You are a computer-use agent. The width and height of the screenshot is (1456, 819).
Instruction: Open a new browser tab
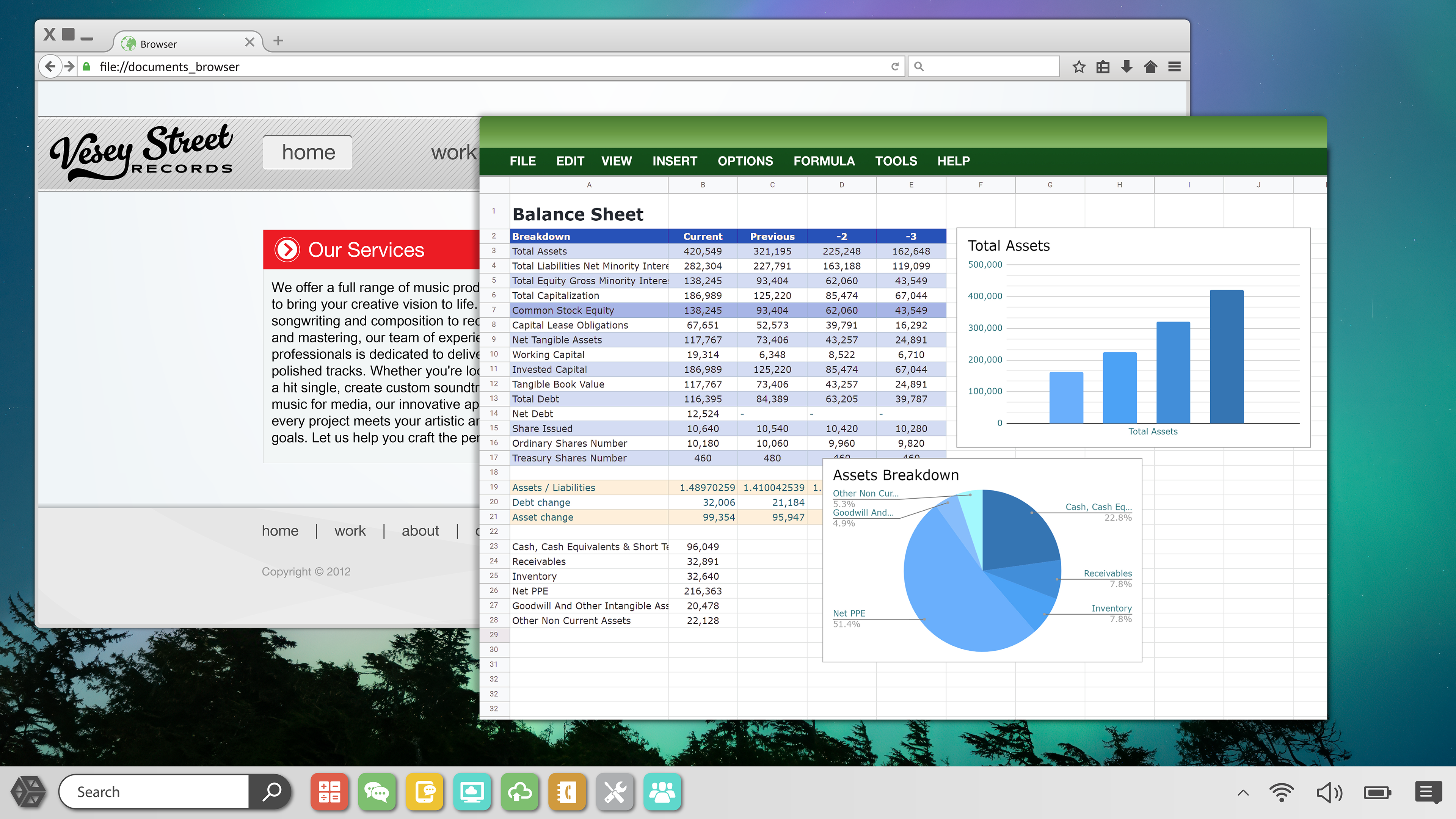(278, 41)
